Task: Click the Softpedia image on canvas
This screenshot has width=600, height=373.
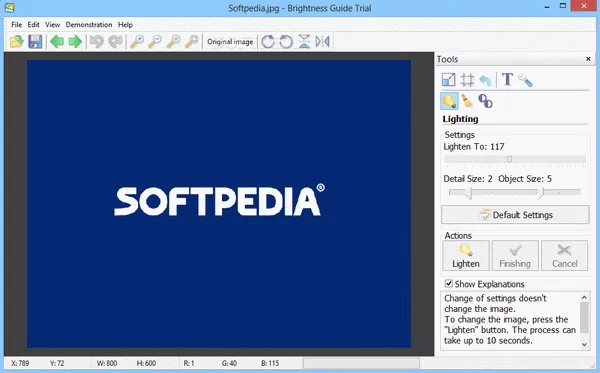Action: coord(219,204)
